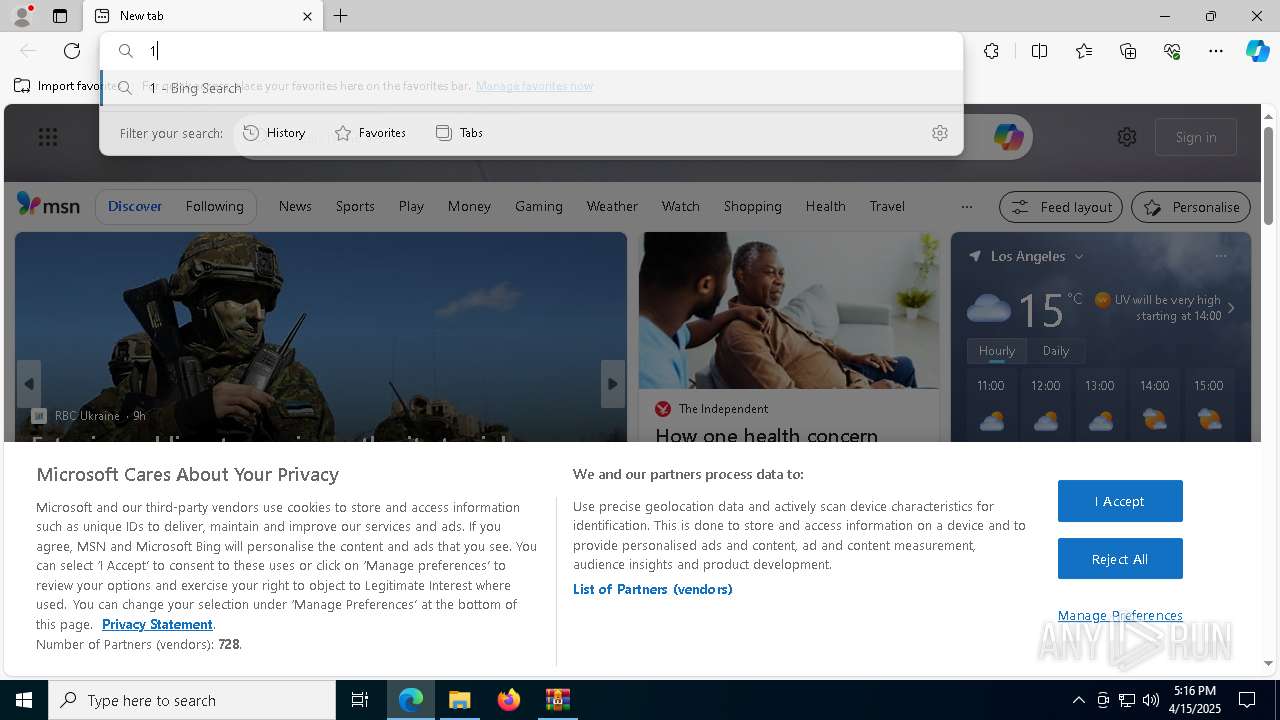Open Task View on taskbar
This screenshot has height=720, width=1280.
point(360,700)
